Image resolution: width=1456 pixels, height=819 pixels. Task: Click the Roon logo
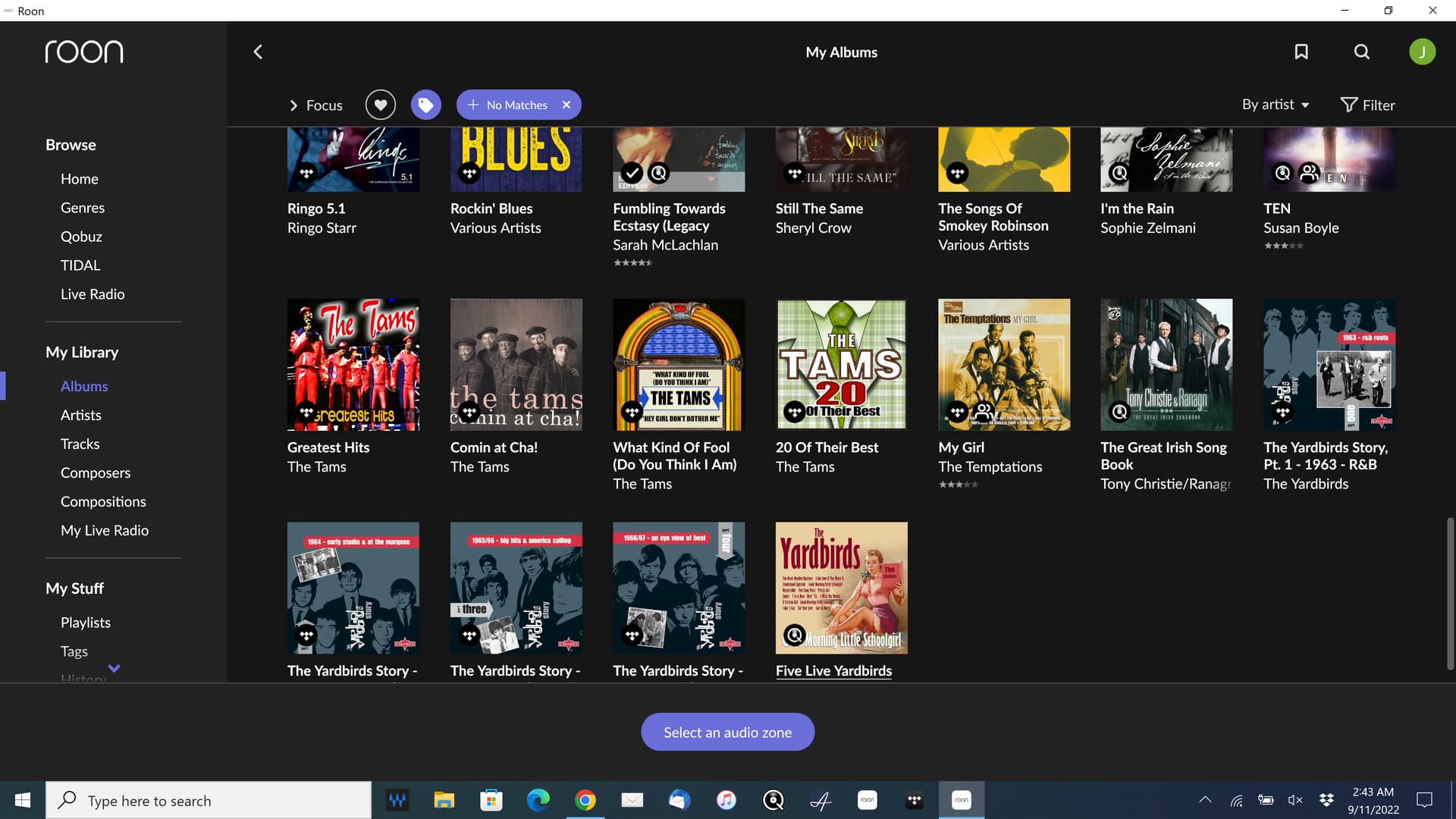[83, 52]
